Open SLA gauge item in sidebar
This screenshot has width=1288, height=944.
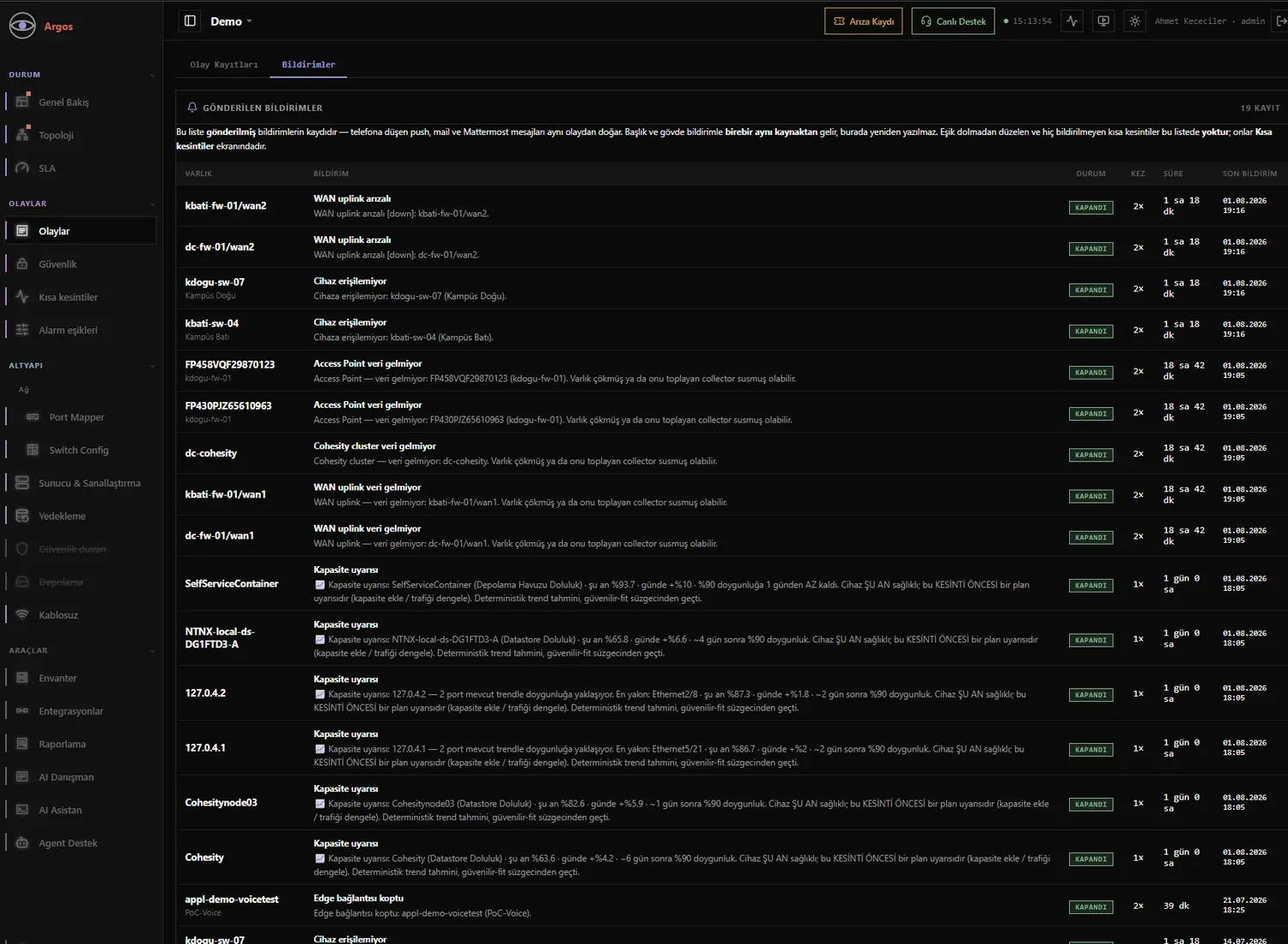point(81,168)
